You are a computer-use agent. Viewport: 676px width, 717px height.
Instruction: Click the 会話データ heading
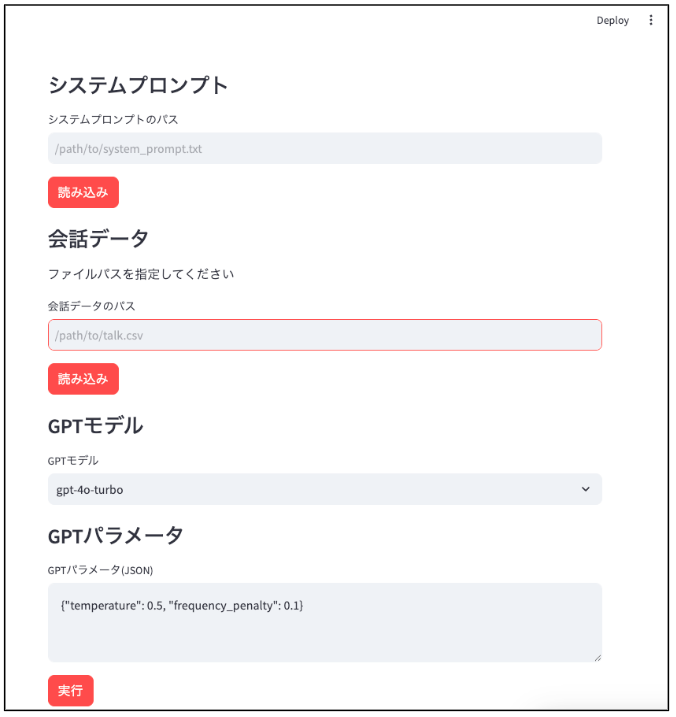click(98, 239)
